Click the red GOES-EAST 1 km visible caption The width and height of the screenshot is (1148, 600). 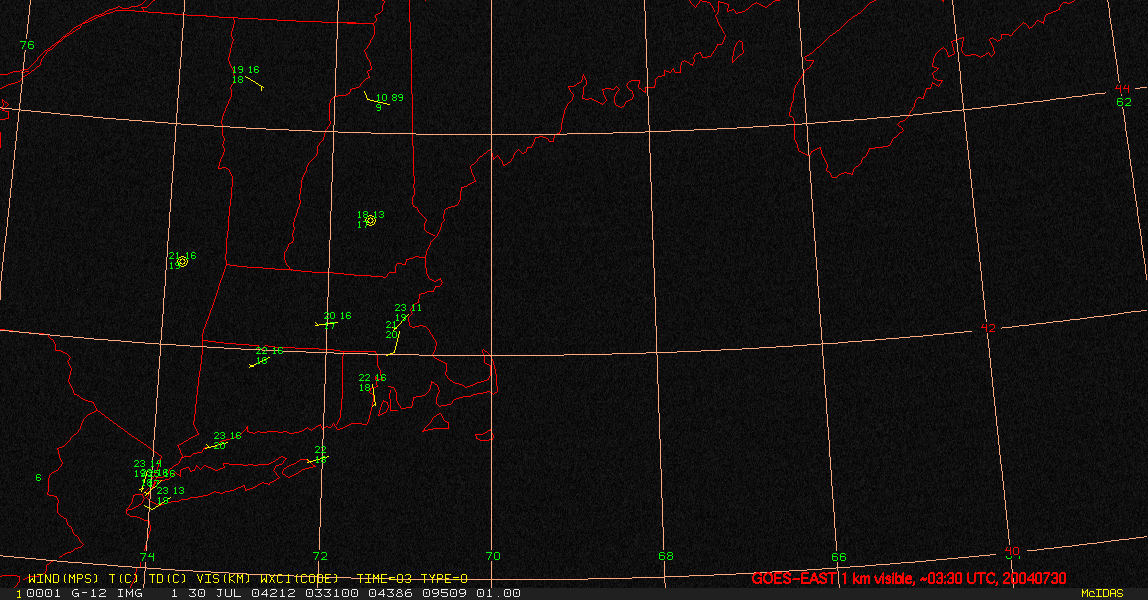coord(909,579)
